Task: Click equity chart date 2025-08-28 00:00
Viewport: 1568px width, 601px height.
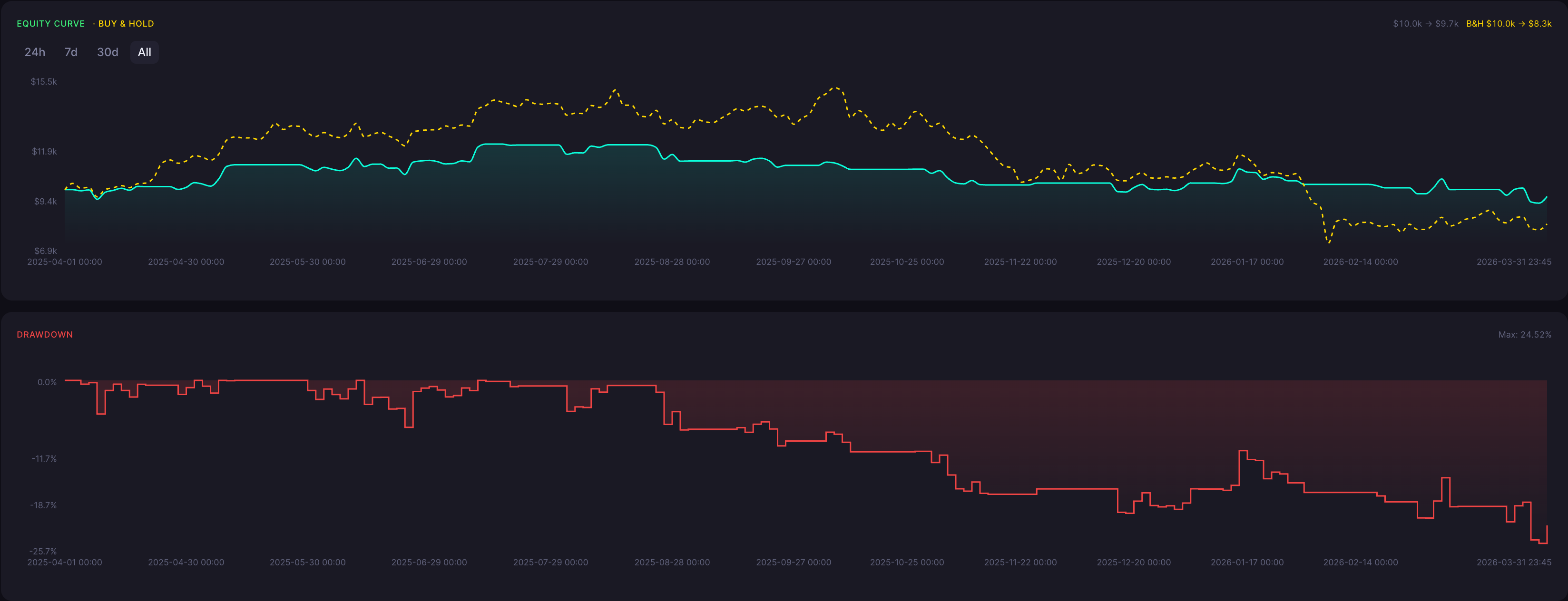Action: tap(672, 262)
